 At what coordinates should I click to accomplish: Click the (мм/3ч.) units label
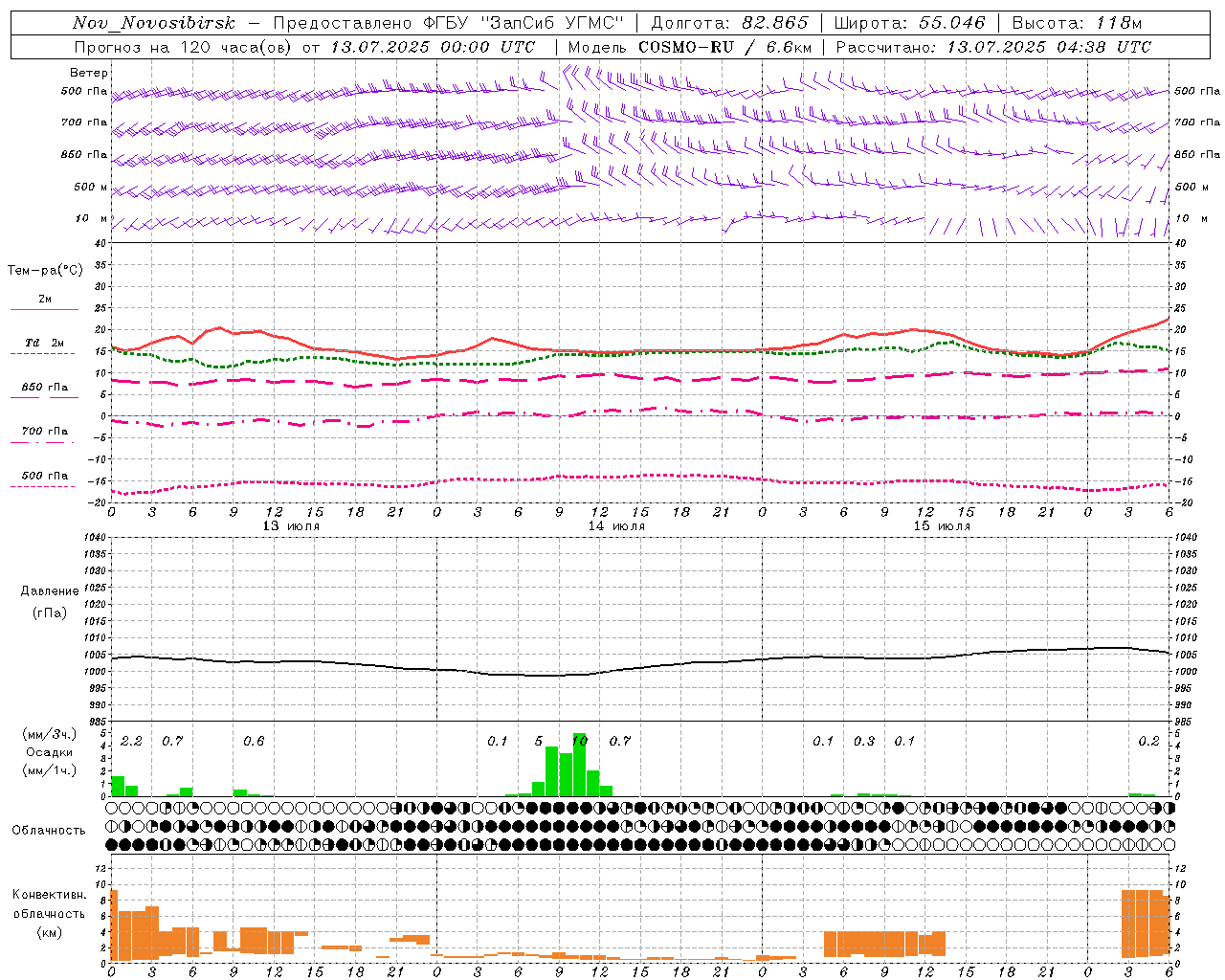[50, 735]
